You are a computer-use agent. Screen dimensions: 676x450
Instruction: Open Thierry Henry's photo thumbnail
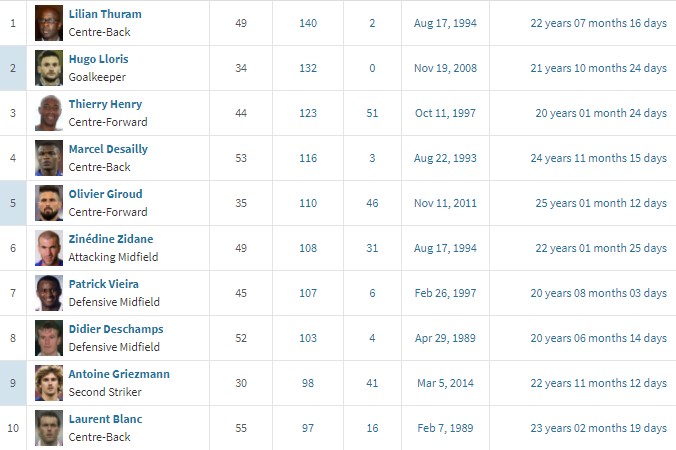point(47,113)
